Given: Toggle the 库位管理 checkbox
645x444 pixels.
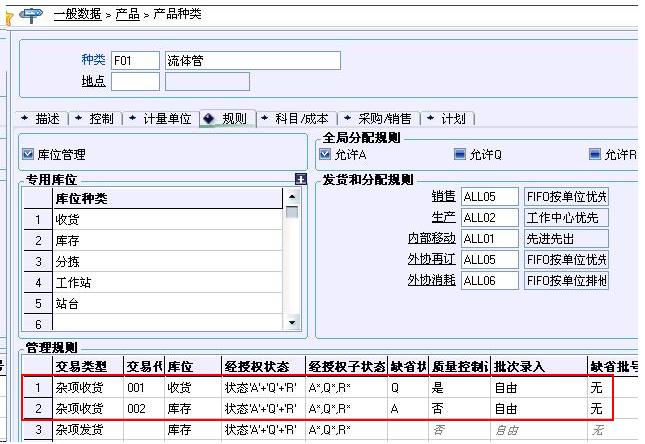Looking at the screenshot, I should [x=28, y=155].
